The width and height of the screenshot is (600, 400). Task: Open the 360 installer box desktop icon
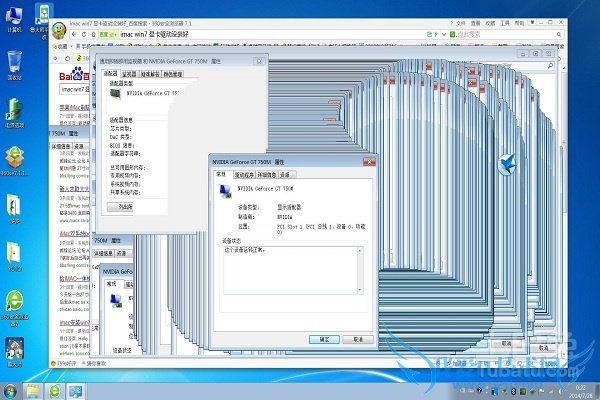(15, 161)
